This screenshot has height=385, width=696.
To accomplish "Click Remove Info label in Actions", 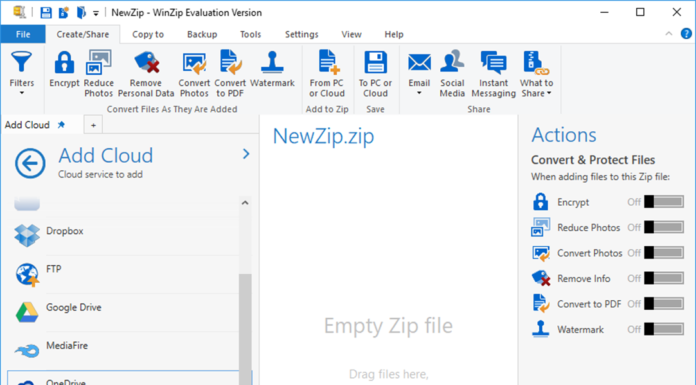I will (584, 278).
